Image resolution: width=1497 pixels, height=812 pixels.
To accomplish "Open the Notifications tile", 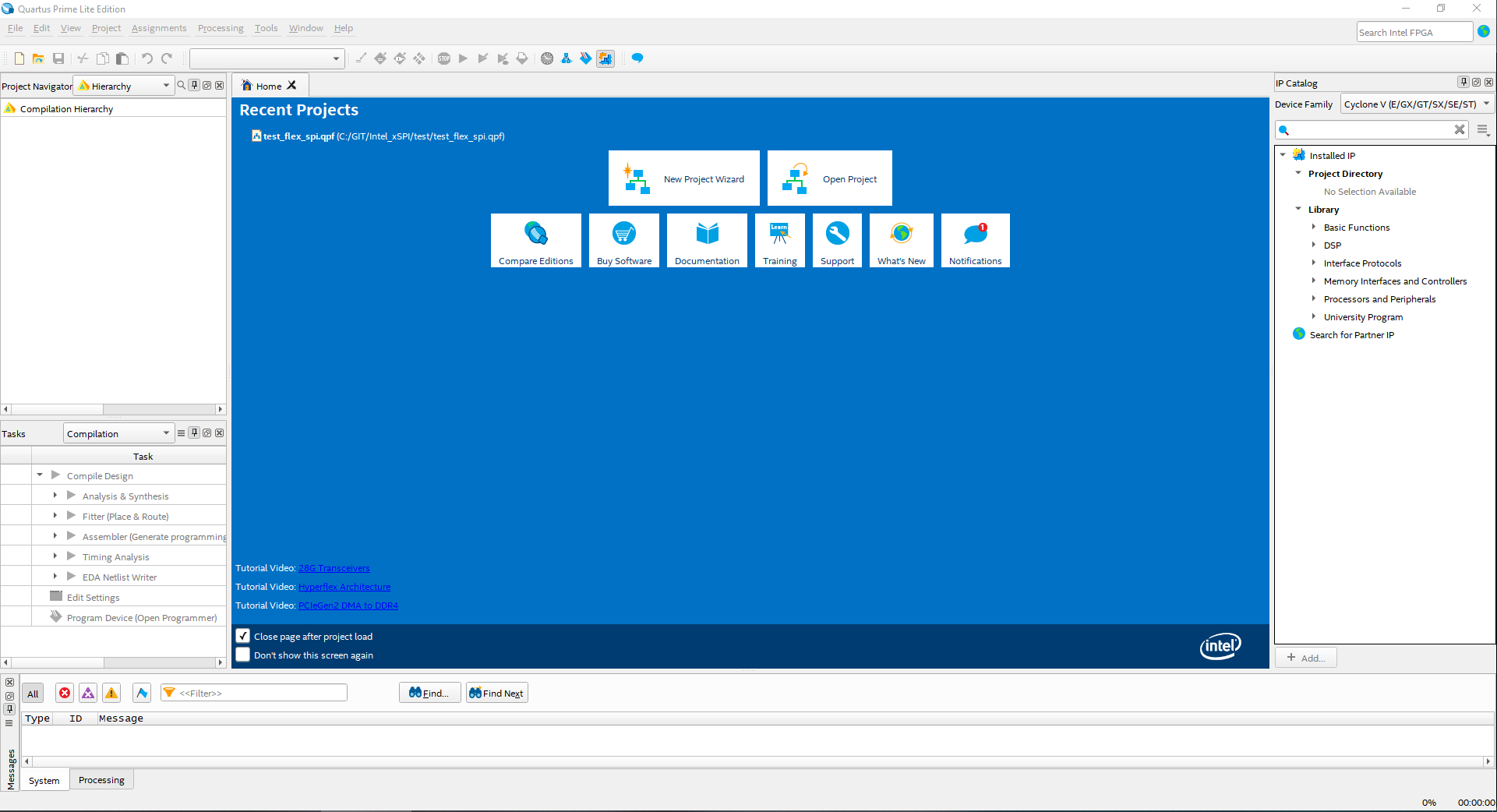I will (976, 241).
